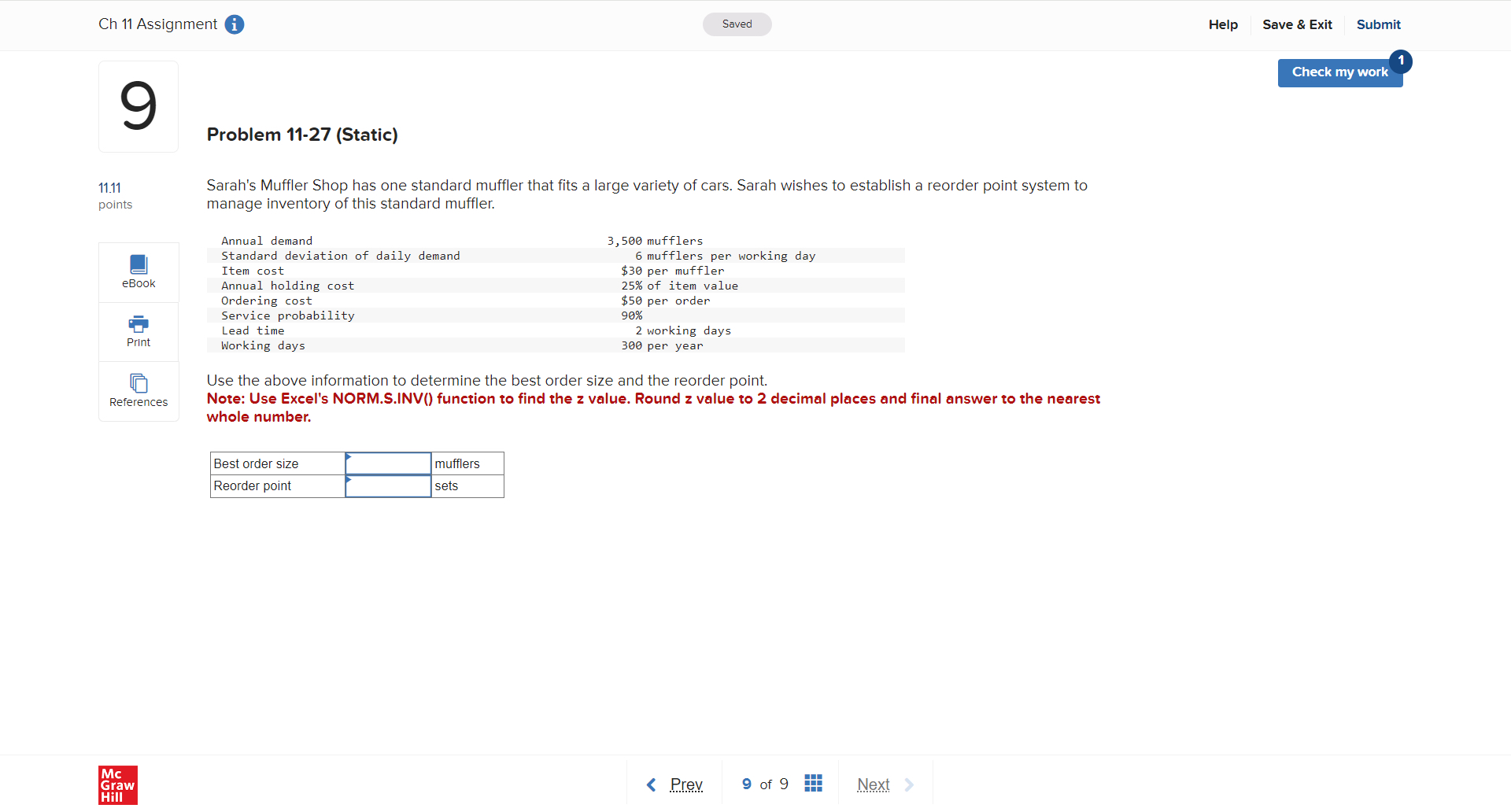This screenshot has height=812, width=1511.
Task: Click the Saved status indicator
Action: coord(737,24)
